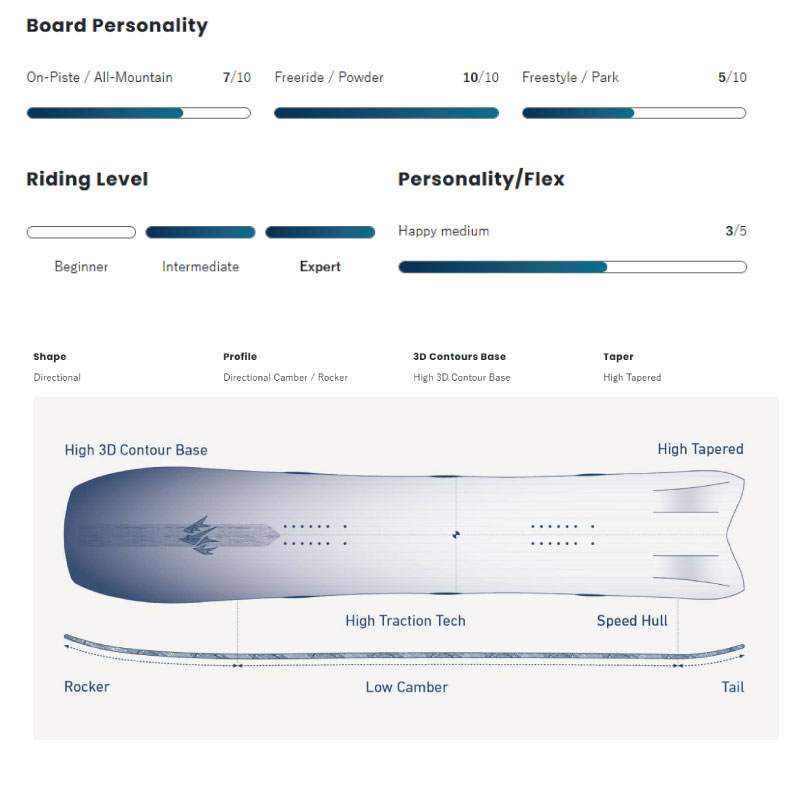Click the Profile column heading
The width and height of the screenshot is (800, 800).
(x=240, y=356)
